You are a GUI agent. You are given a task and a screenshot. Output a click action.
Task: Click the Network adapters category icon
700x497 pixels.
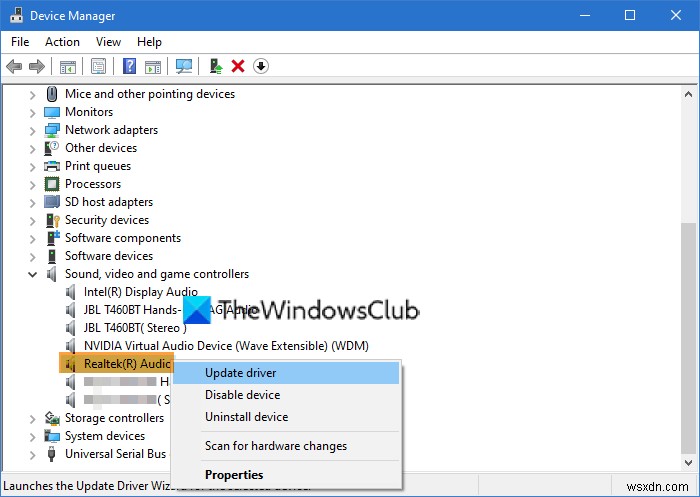(x=52, y=130)
